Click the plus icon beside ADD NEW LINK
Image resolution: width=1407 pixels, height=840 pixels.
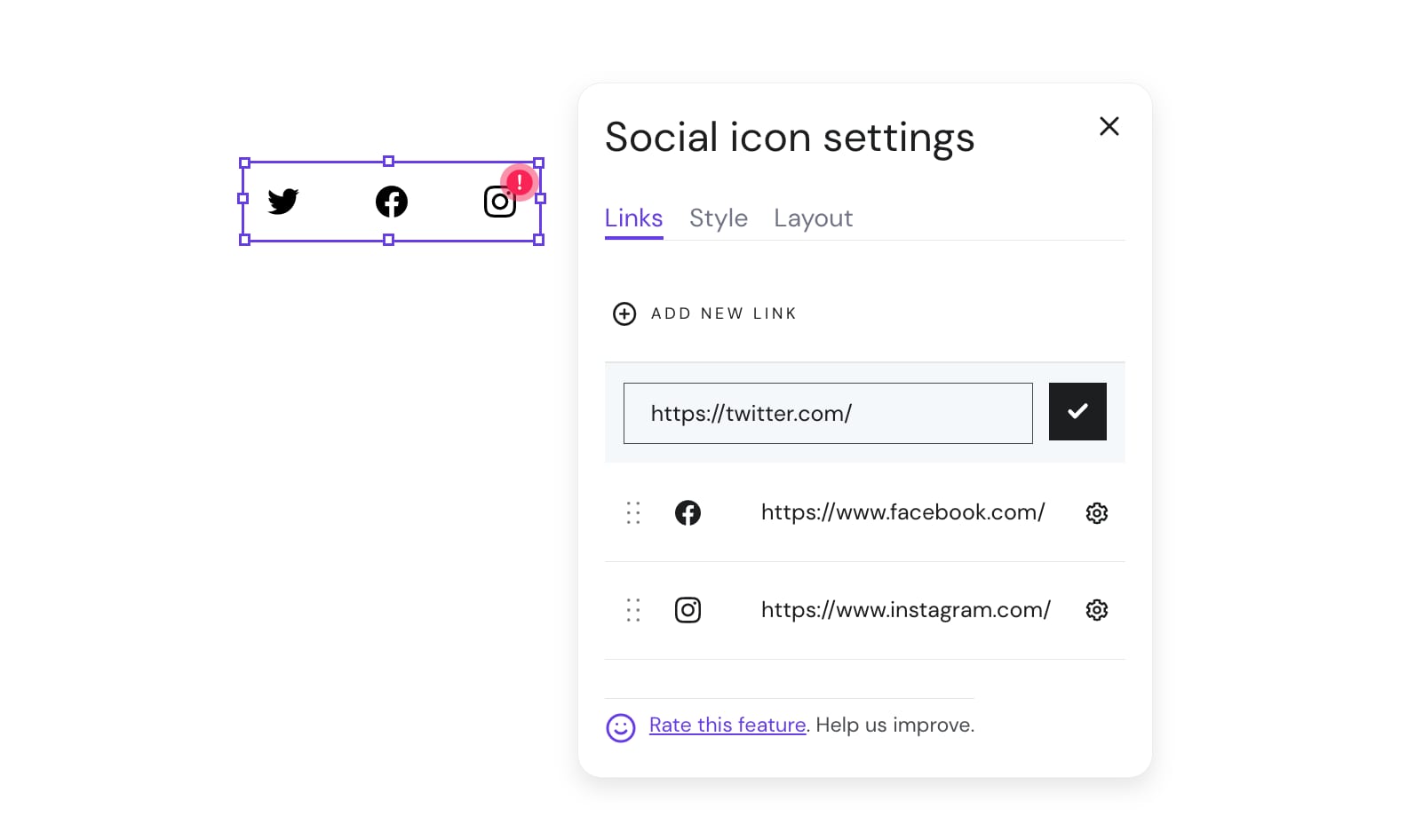[x=624, y=313]
